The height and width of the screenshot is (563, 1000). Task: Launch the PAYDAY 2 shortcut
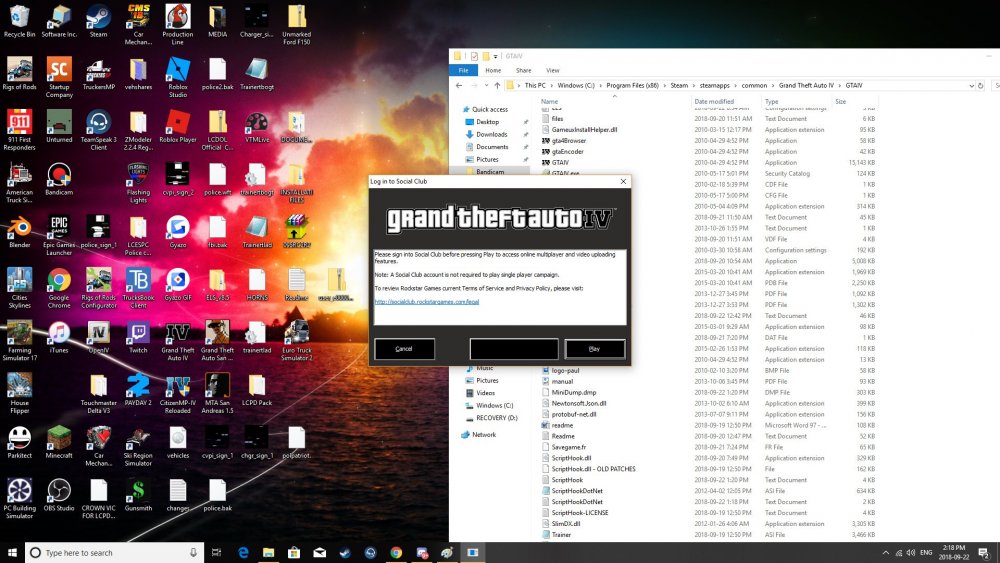point(138,390)
